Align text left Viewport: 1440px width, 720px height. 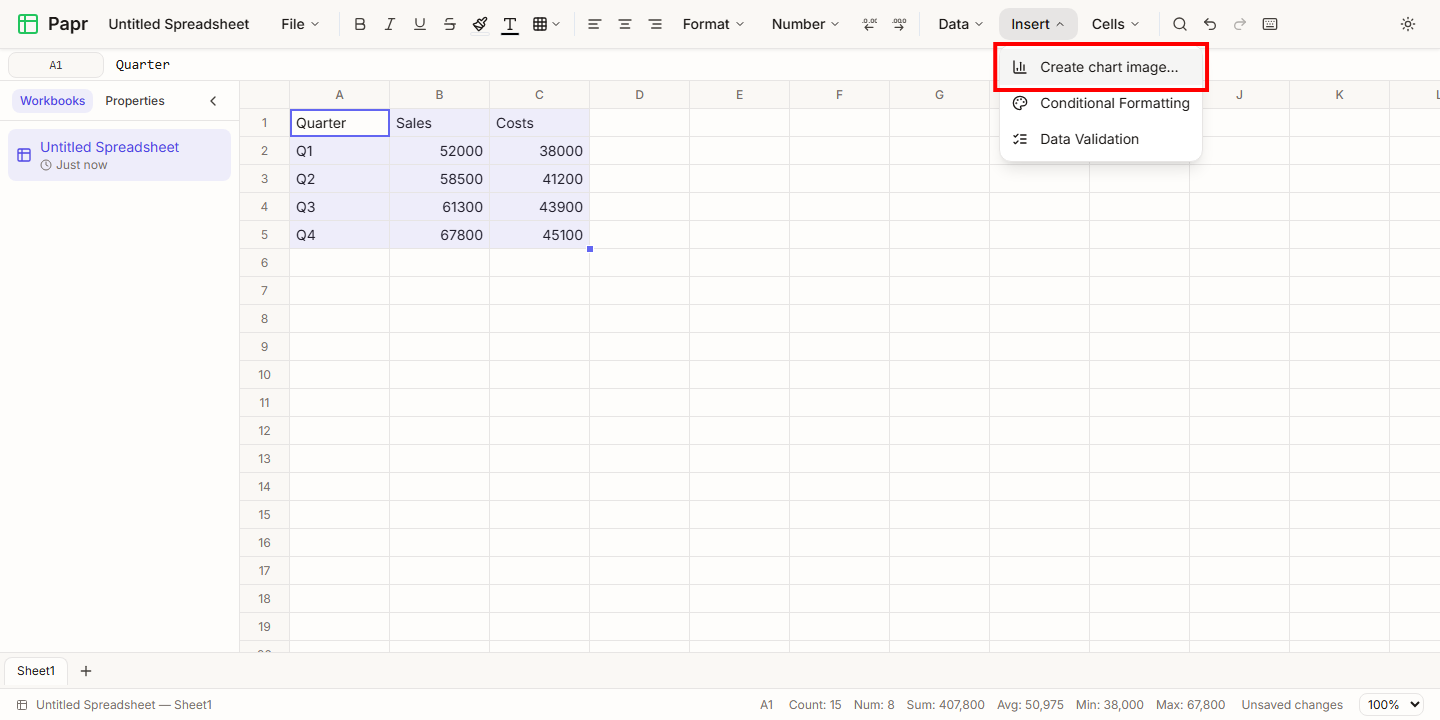tap(595, 24)
